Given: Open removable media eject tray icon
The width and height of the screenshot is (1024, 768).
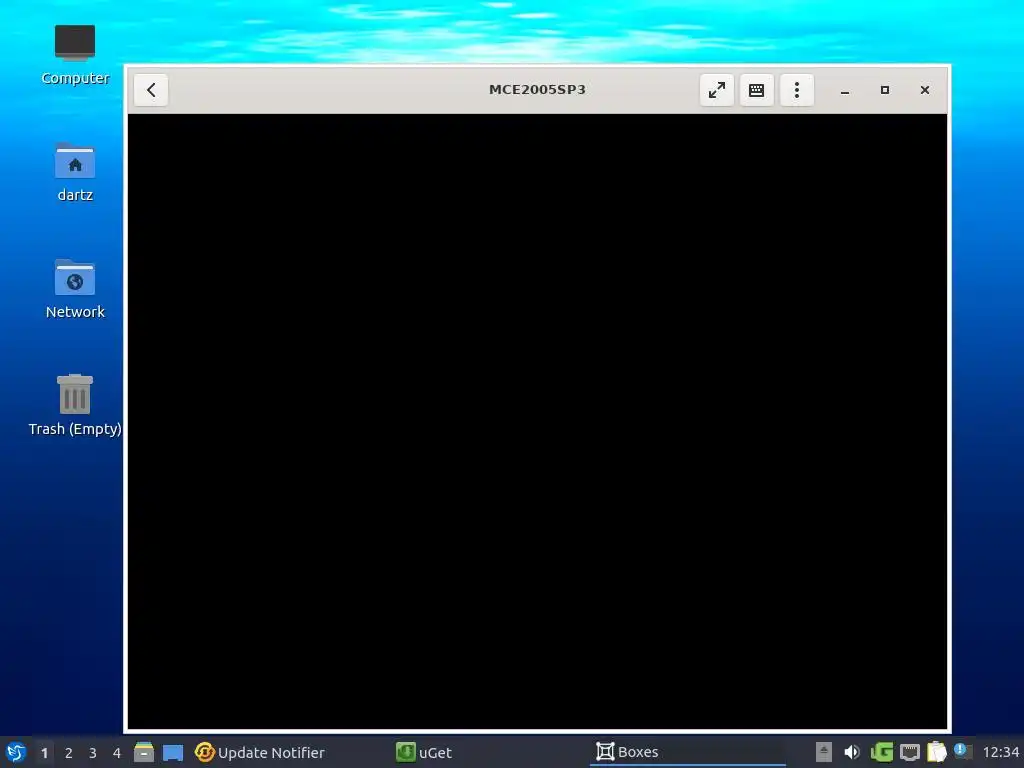Looking at the screenshot, I should coord(824,752).
